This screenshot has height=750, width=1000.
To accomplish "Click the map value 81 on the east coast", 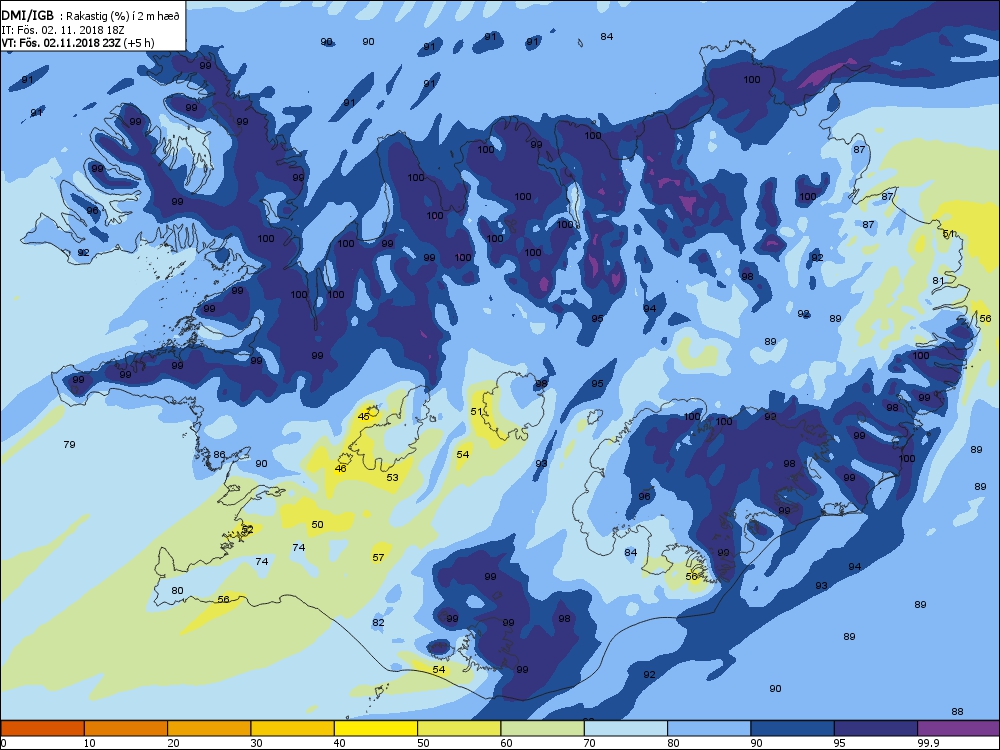I will pos(938,281).
